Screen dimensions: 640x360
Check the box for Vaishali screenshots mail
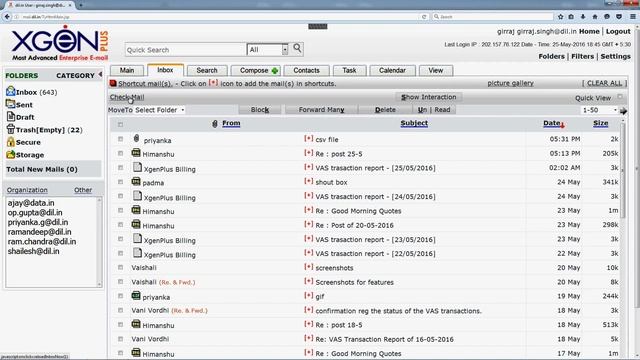(120, 267)
